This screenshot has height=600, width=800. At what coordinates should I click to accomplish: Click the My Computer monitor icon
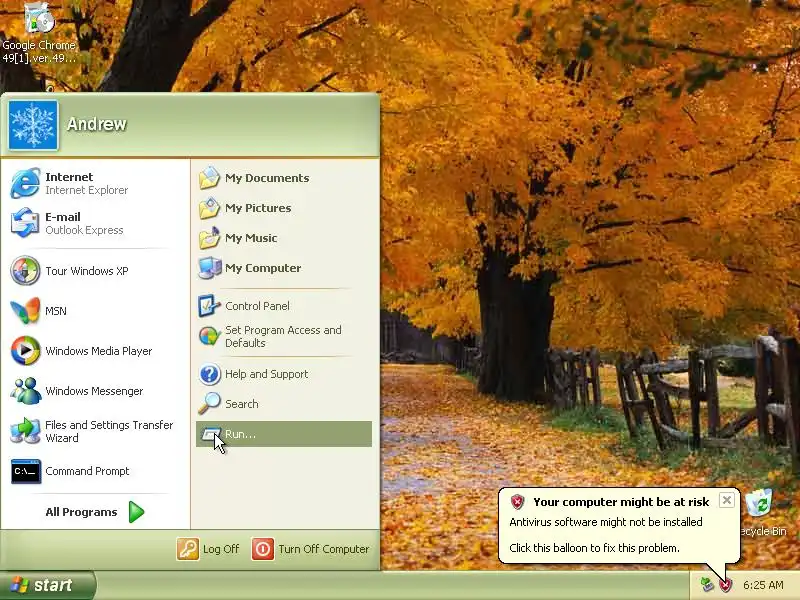(x=209, y=268)
